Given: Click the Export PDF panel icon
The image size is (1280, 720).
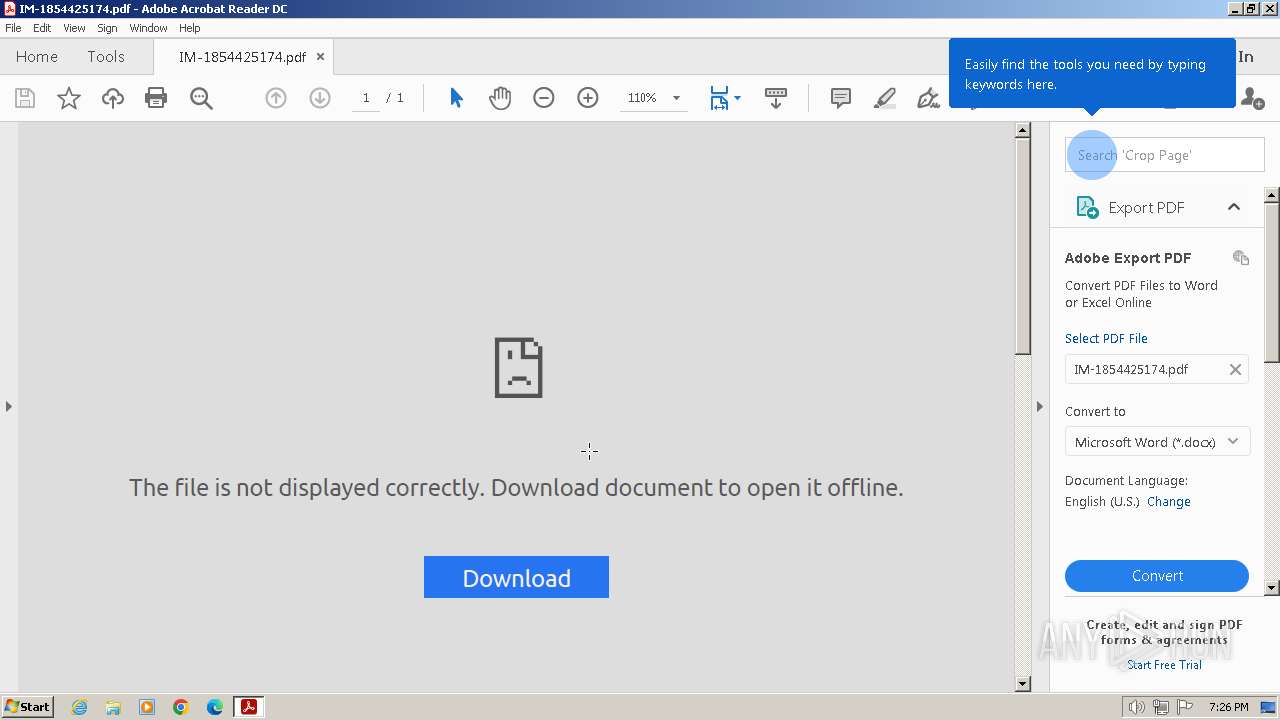Looking at the screenshot, I should tap(1087, 207).
